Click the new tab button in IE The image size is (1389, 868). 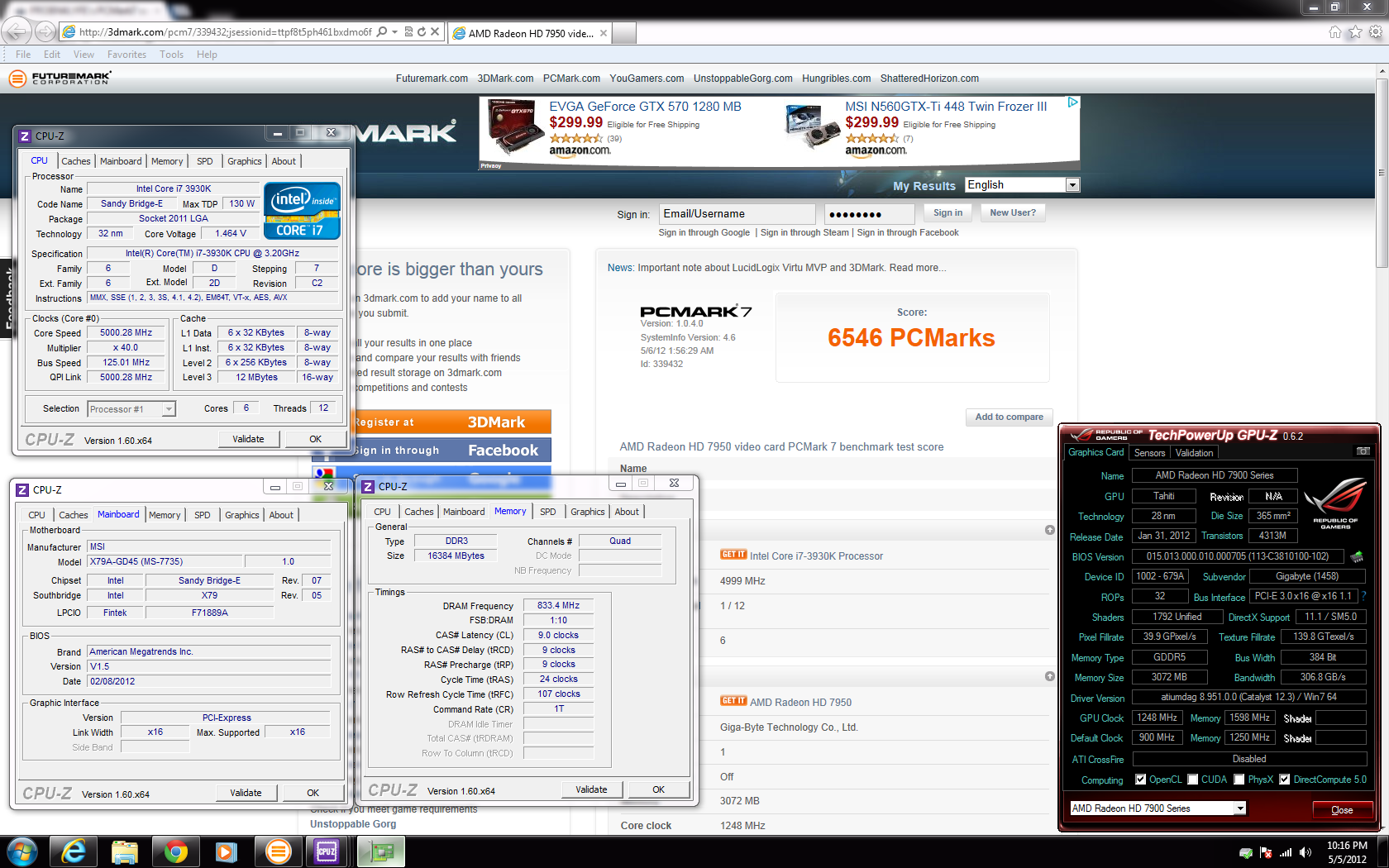[624, 33]
